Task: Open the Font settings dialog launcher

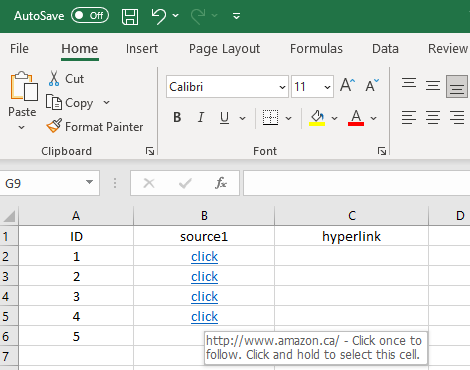Action: (382, 151)
